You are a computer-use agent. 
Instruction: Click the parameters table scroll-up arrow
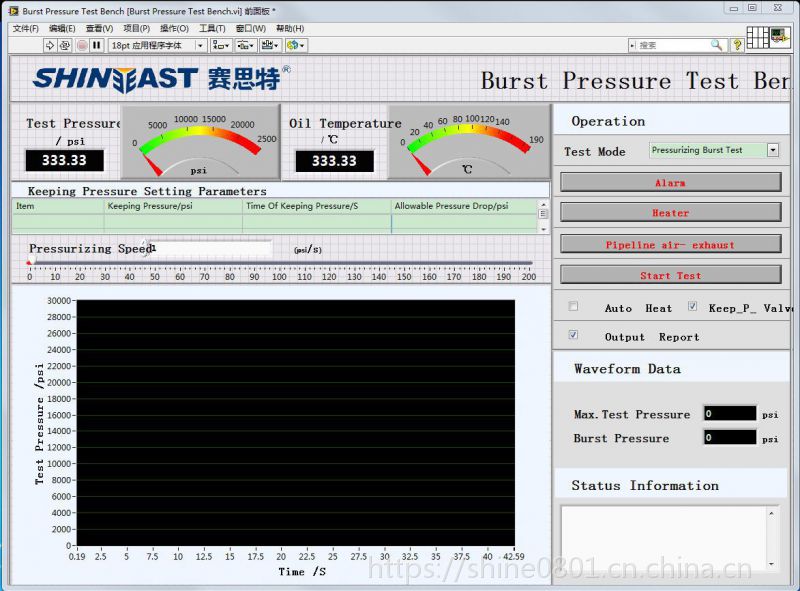pyautogui.click(x=543, y=204)
